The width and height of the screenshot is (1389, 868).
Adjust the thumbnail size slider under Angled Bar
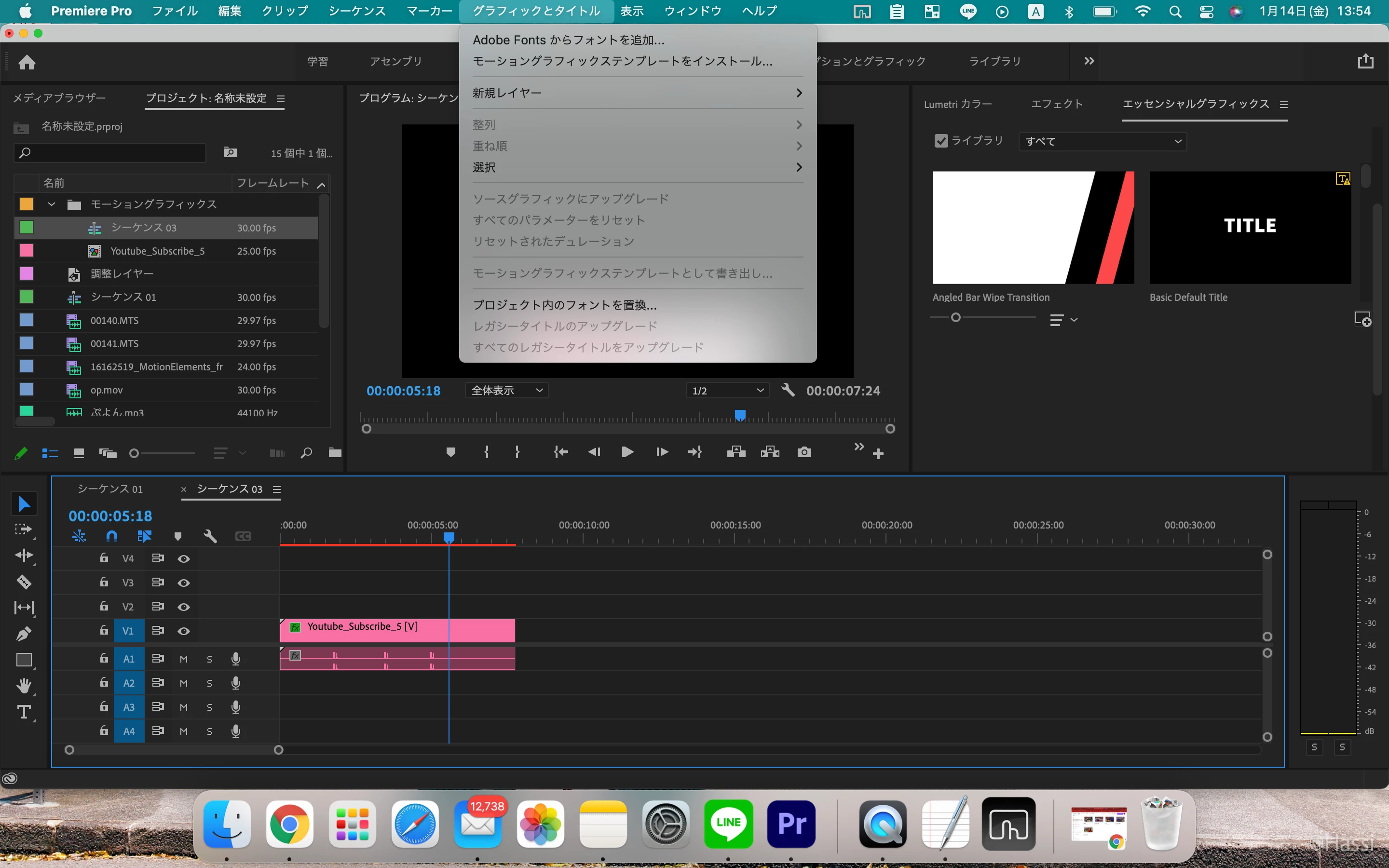955,317
